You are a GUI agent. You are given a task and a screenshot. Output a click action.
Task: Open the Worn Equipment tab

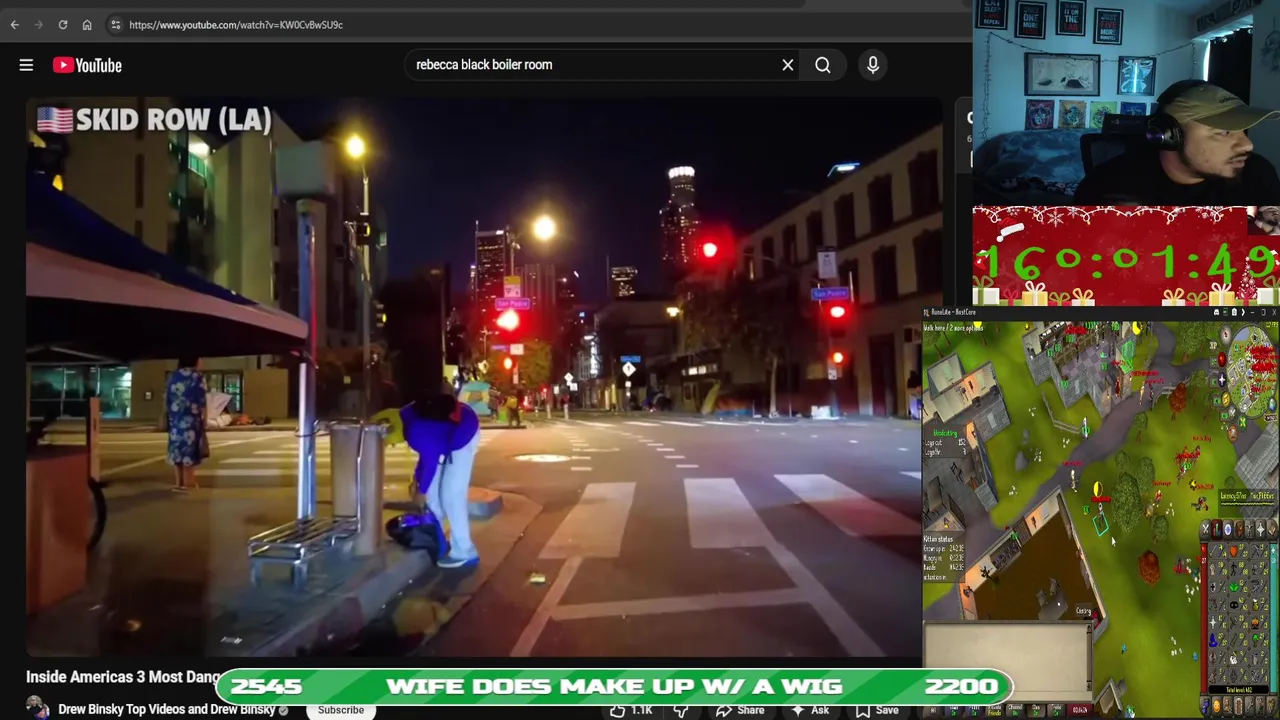click(x=1250, y=528)
